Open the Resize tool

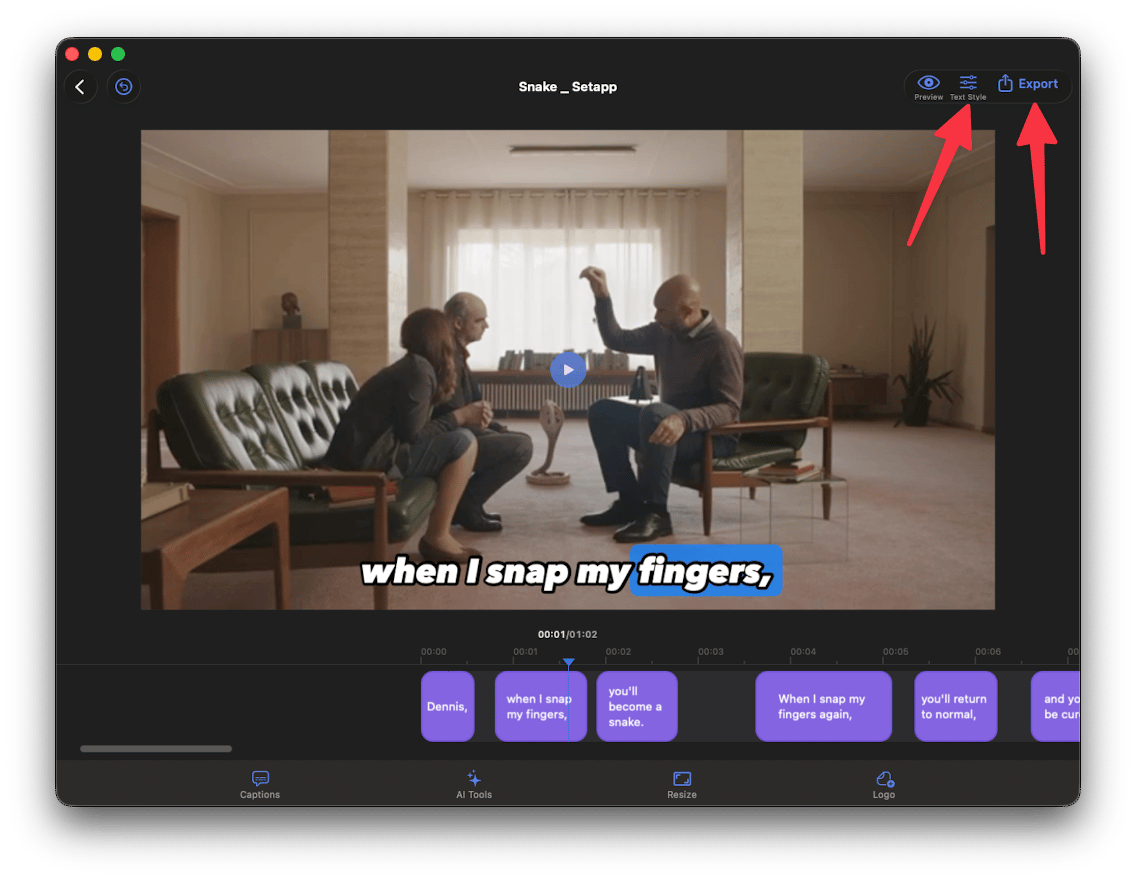click(x=681, y=784)
